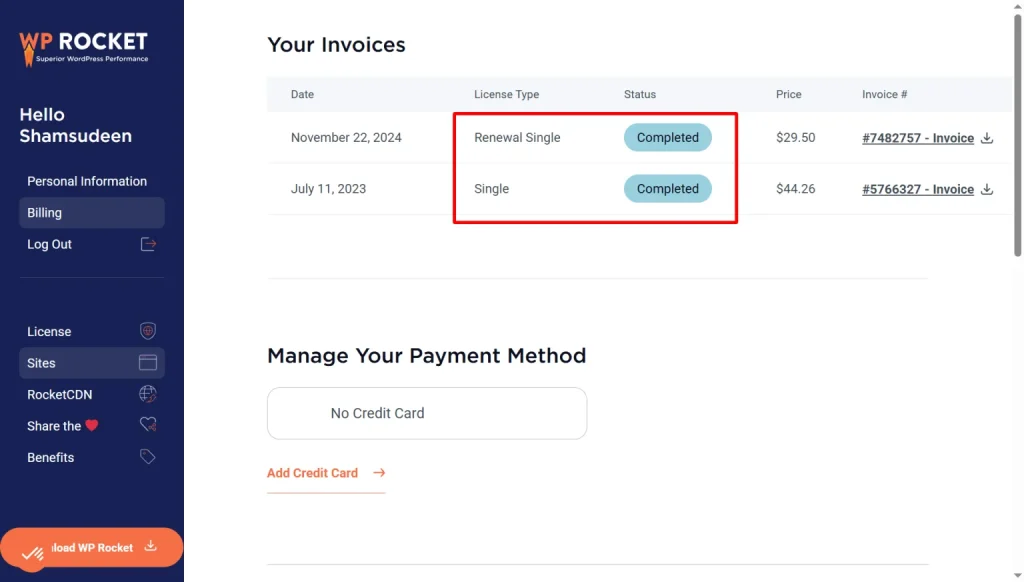Open invoice #7482757 details
Viewport: 1024px width, 582px height.
919,138
